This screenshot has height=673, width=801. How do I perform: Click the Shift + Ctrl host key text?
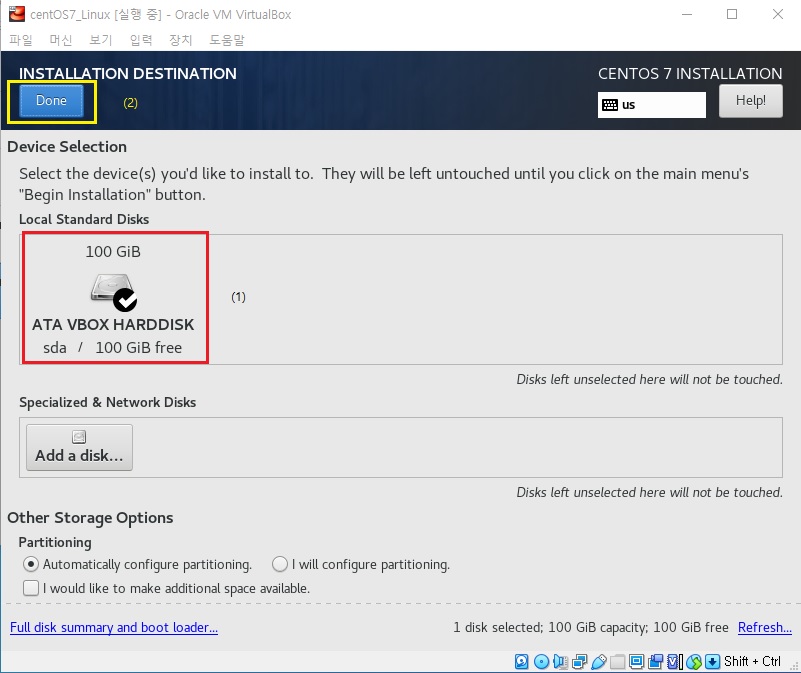click(752, 661)
